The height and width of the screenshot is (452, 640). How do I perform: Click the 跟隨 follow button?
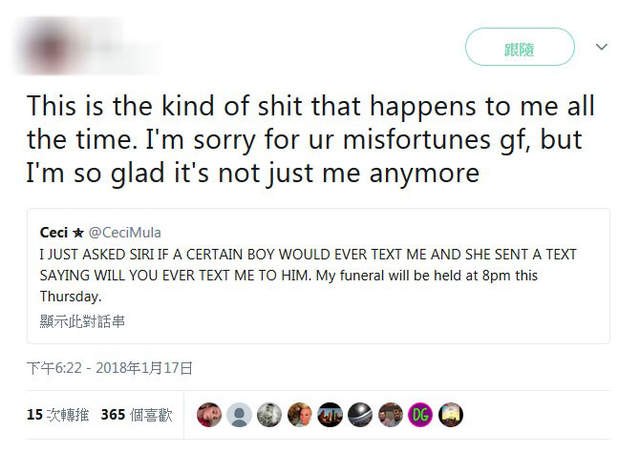pyautogui.click(x=520, y=47)
